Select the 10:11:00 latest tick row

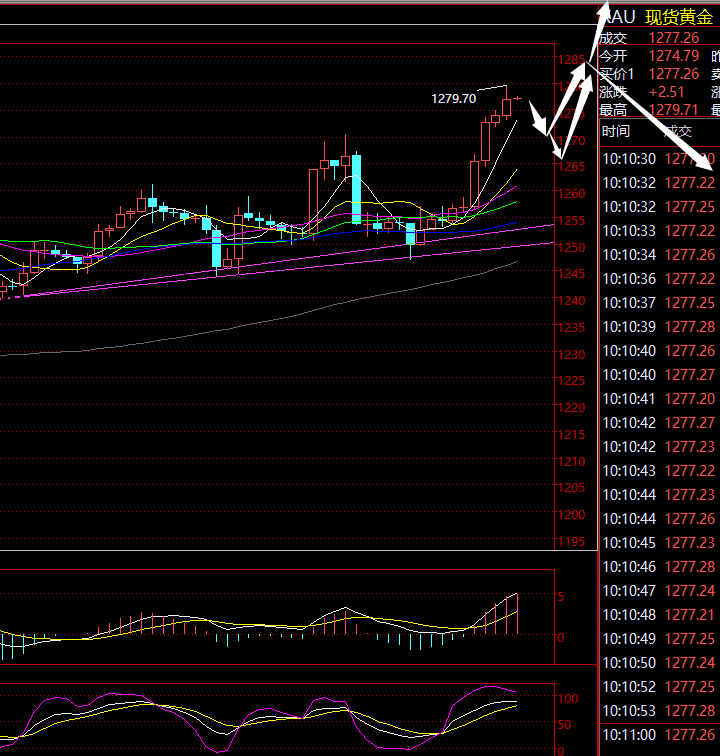(x=658, y=734)
